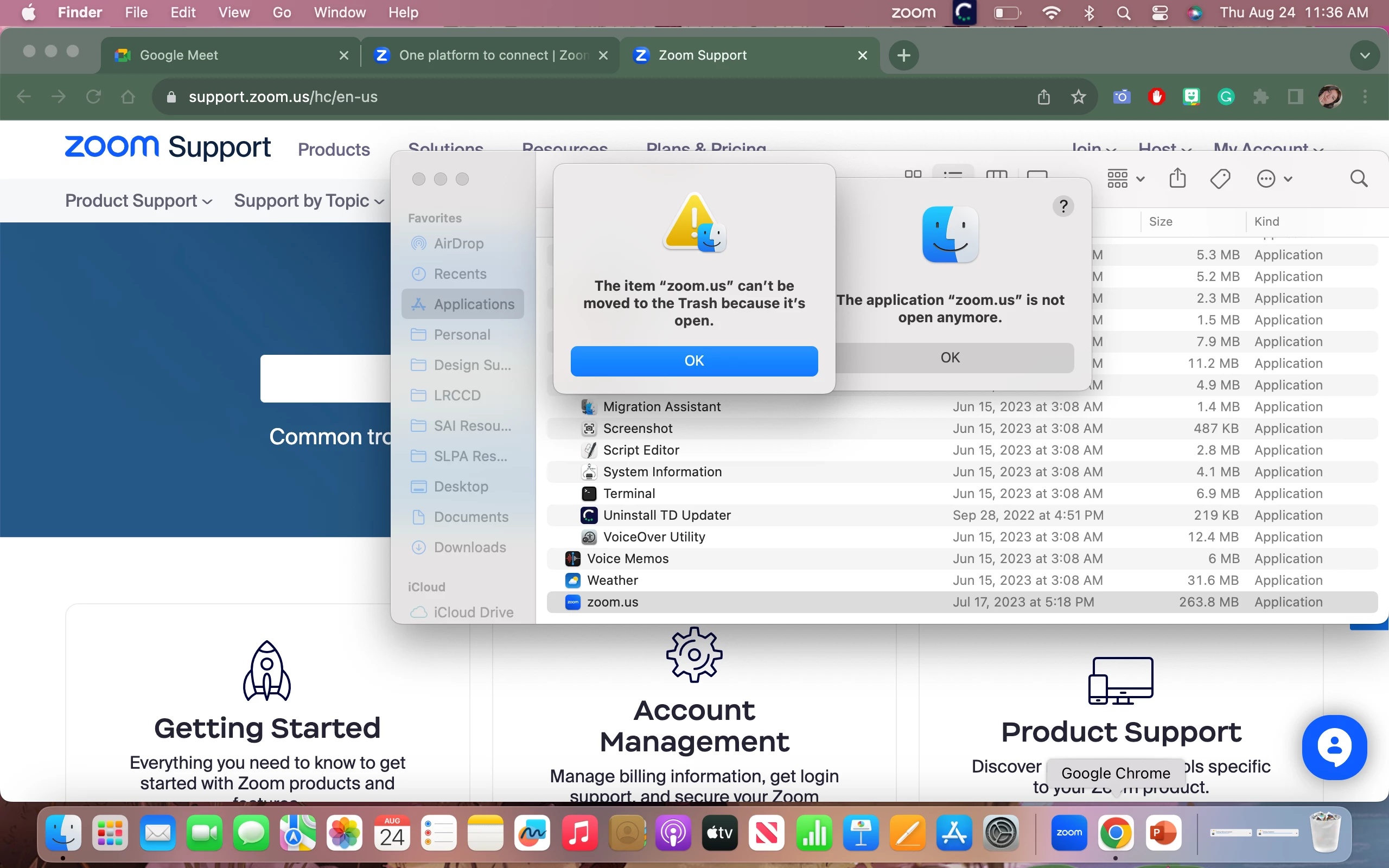Click blue OK on Trash warning

click(694, 361)
